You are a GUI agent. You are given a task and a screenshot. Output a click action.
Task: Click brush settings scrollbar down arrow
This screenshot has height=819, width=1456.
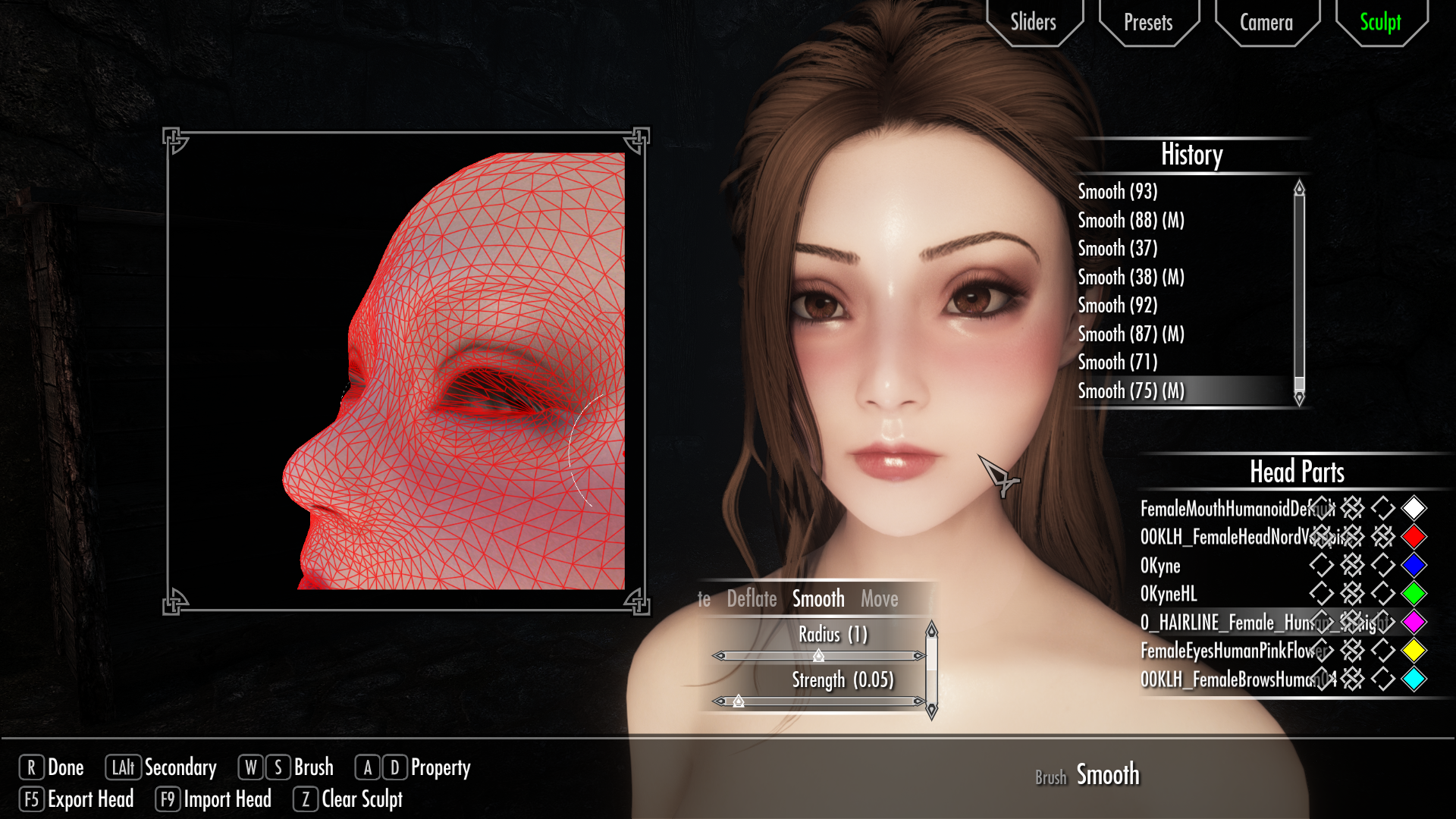click(932, 711)
